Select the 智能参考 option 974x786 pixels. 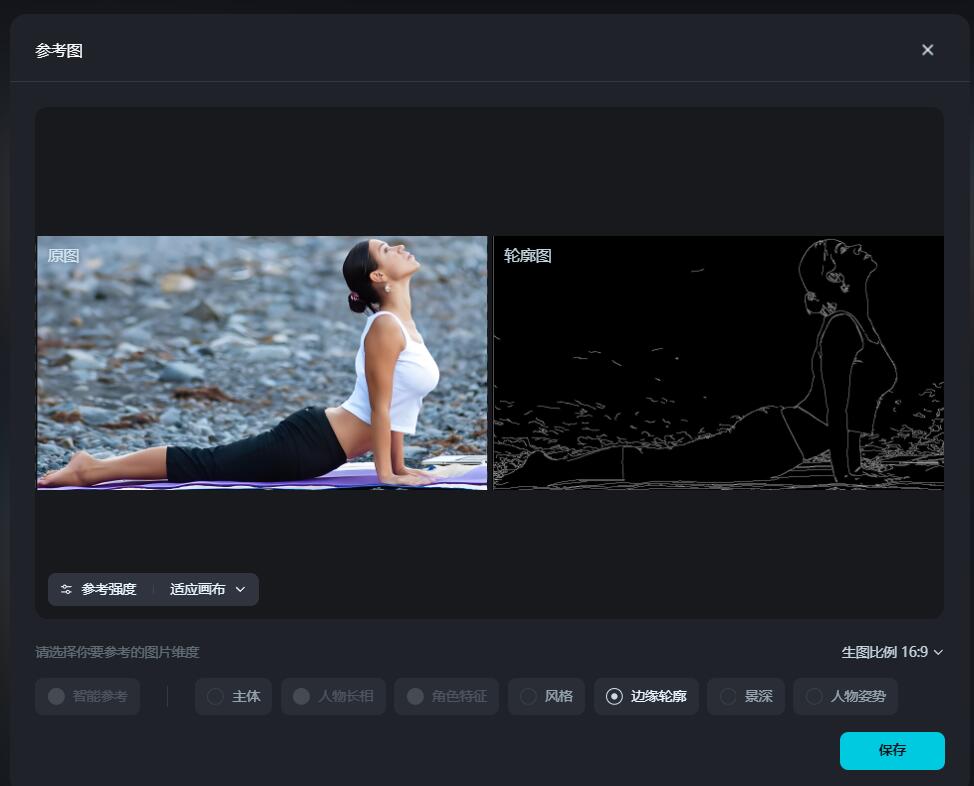[88, 697]
